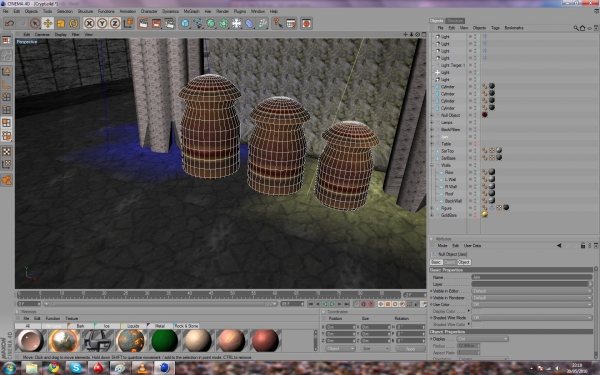Toggle Y axis lock
Screen dimensions: 600x375
tap(102, 23)
